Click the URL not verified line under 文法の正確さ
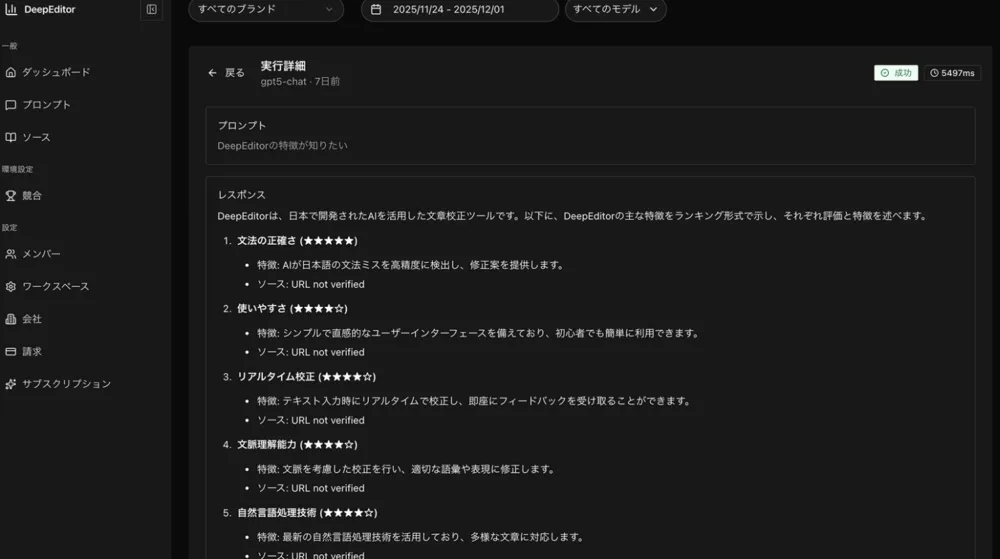The width and height of the screenshot is (1000, 559). 311,284
